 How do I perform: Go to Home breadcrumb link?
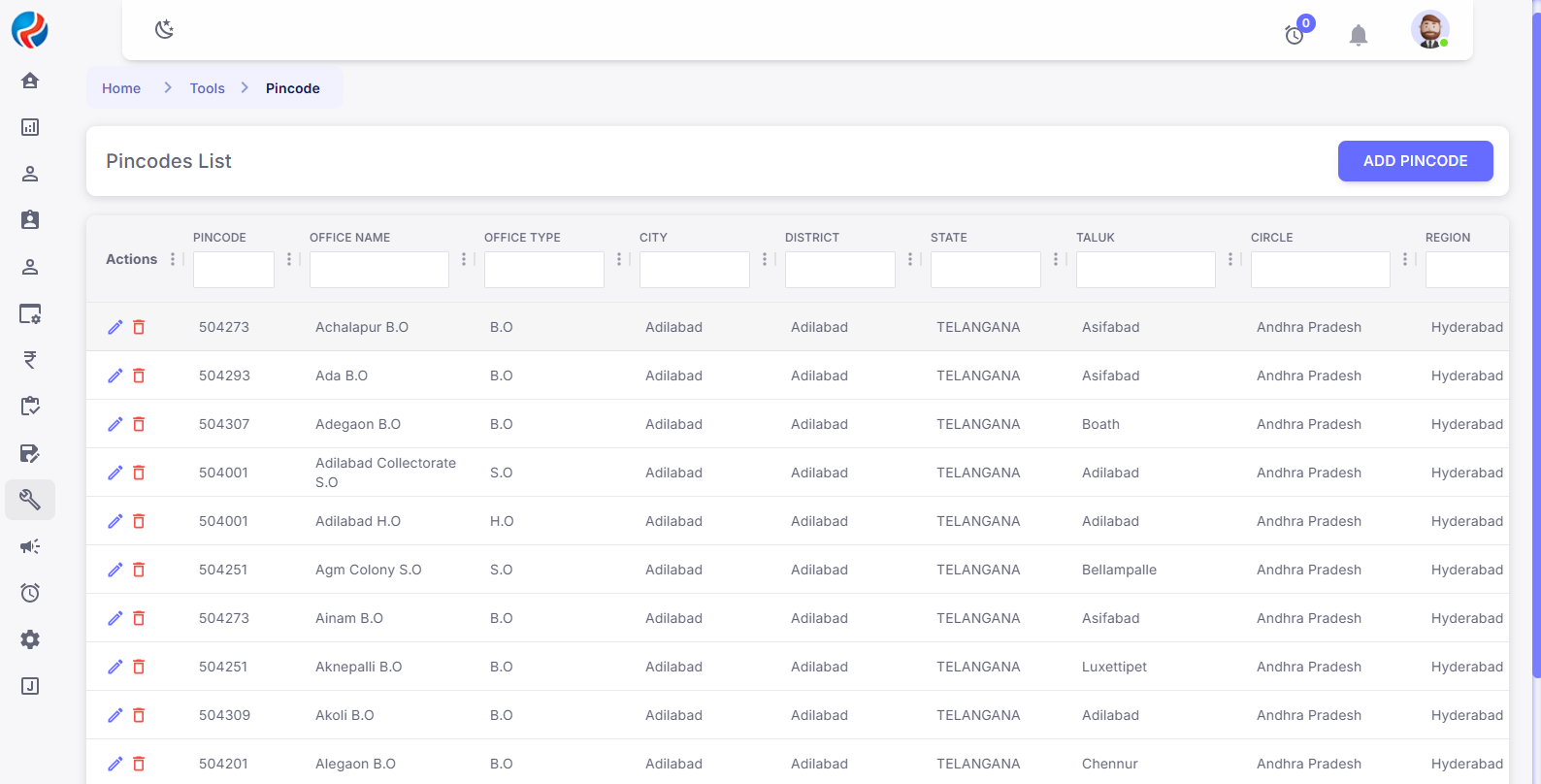pyautogui.click(x=121, y=88)
